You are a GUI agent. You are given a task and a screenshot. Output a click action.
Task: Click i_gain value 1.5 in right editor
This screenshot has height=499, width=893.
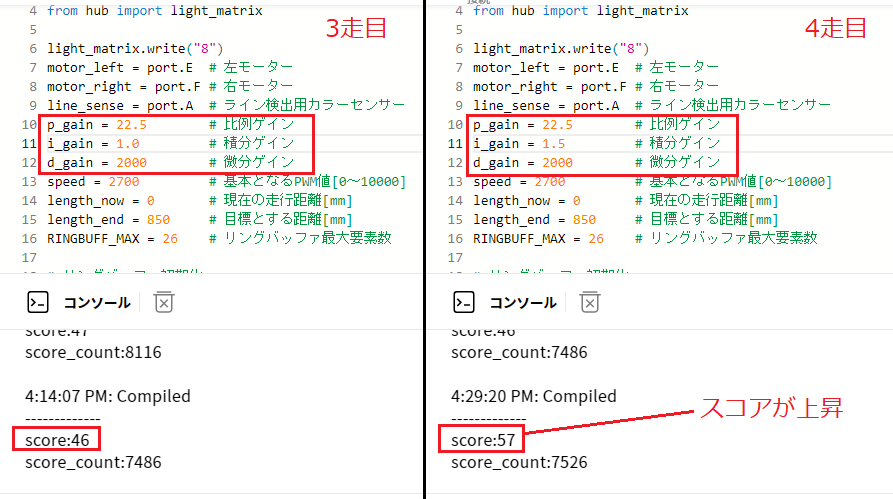[x=554, y=144]
